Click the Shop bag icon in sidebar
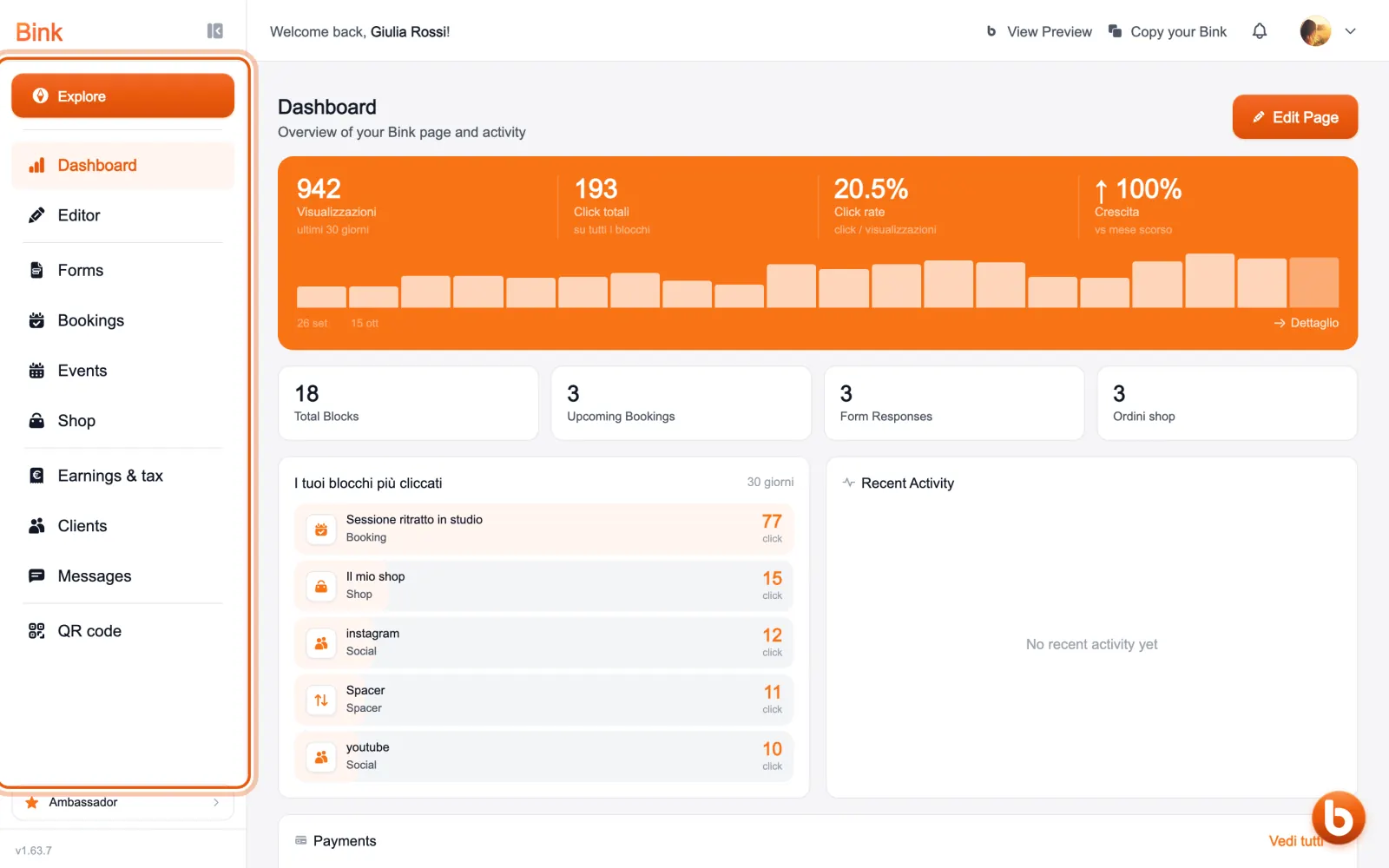 tap(36, 421)
